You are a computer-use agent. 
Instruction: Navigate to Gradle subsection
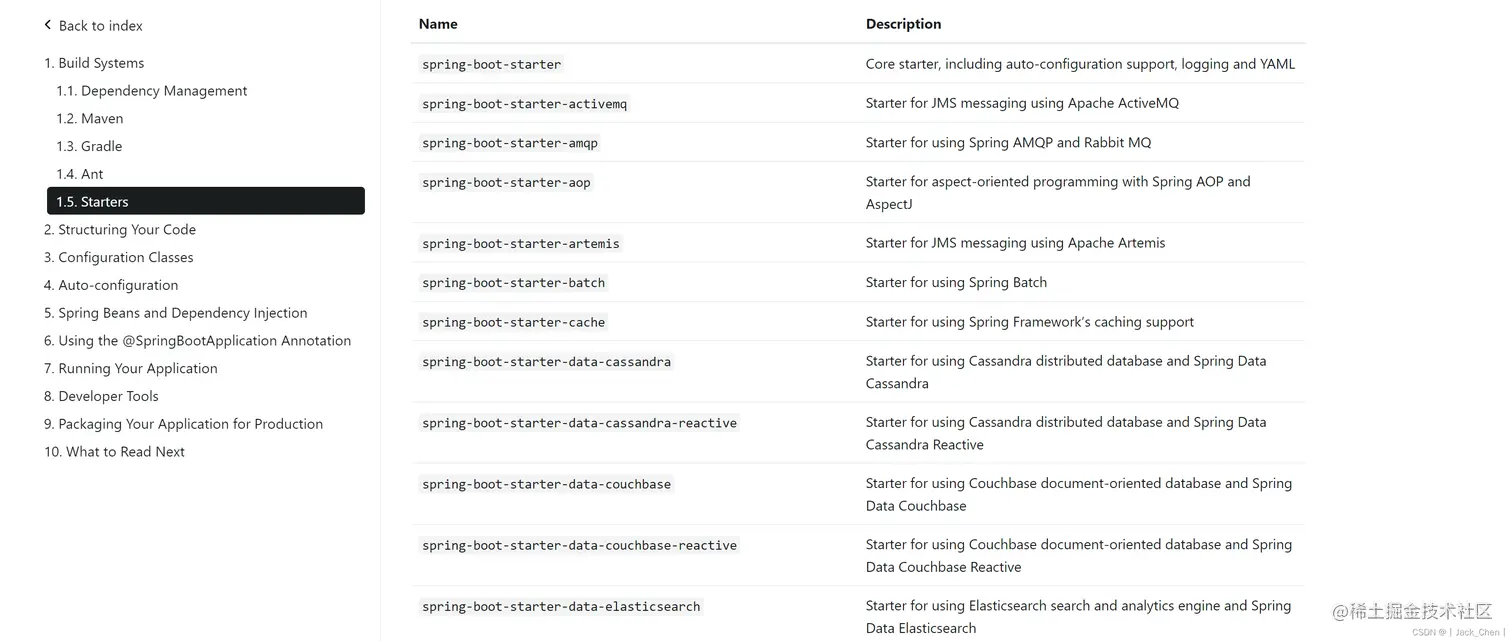(89, 146)
